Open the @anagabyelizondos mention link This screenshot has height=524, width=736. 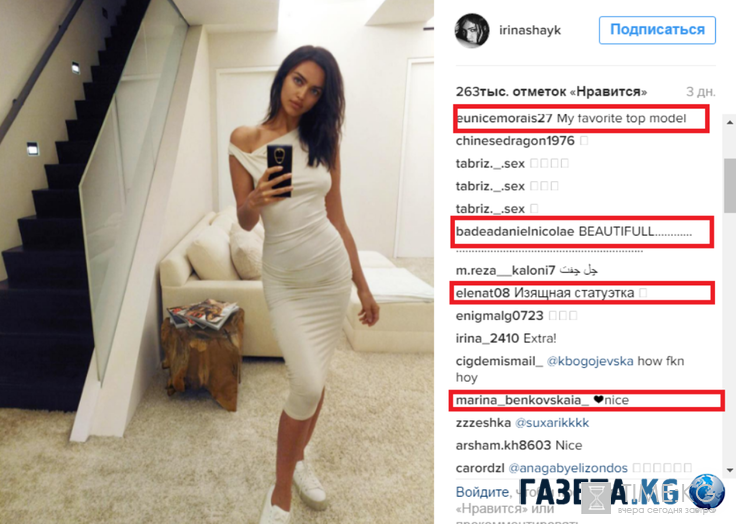(x=568, y=468)
